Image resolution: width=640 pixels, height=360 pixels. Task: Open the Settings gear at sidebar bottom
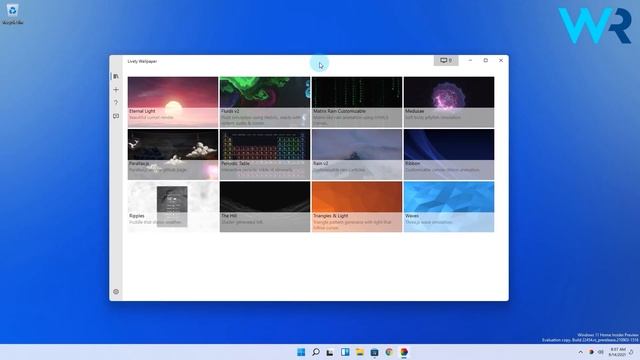coord(116,292)
